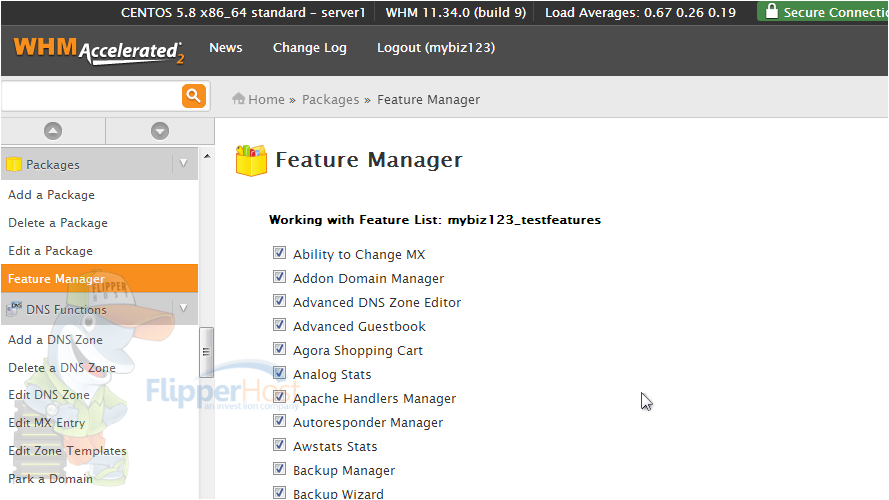Click the sidebar scrollbar up arrow
This screenshot has height=500, width=889.
tap(207, 156)
